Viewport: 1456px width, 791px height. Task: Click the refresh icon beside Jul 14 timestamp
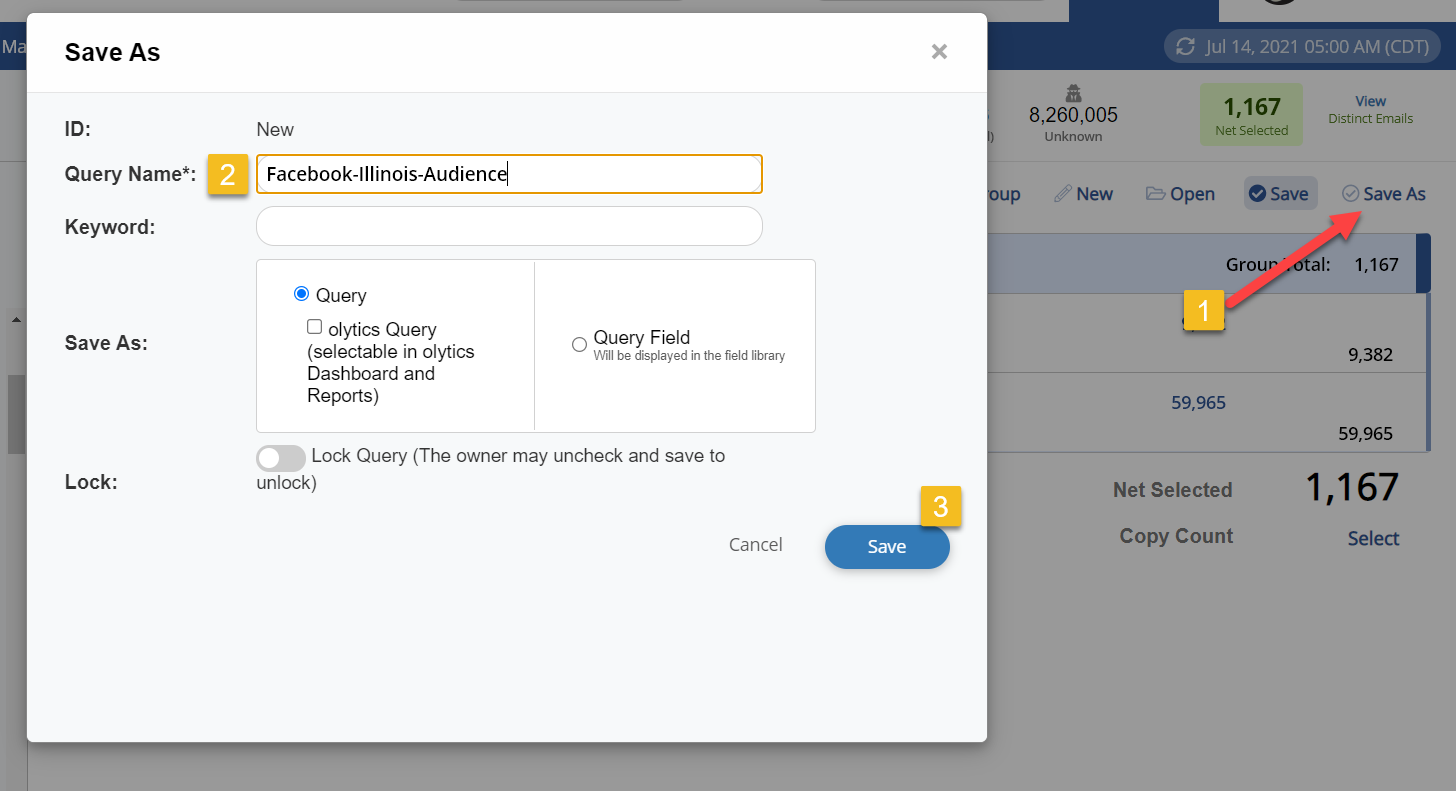pyautogui.click(x=1186, y=47)
